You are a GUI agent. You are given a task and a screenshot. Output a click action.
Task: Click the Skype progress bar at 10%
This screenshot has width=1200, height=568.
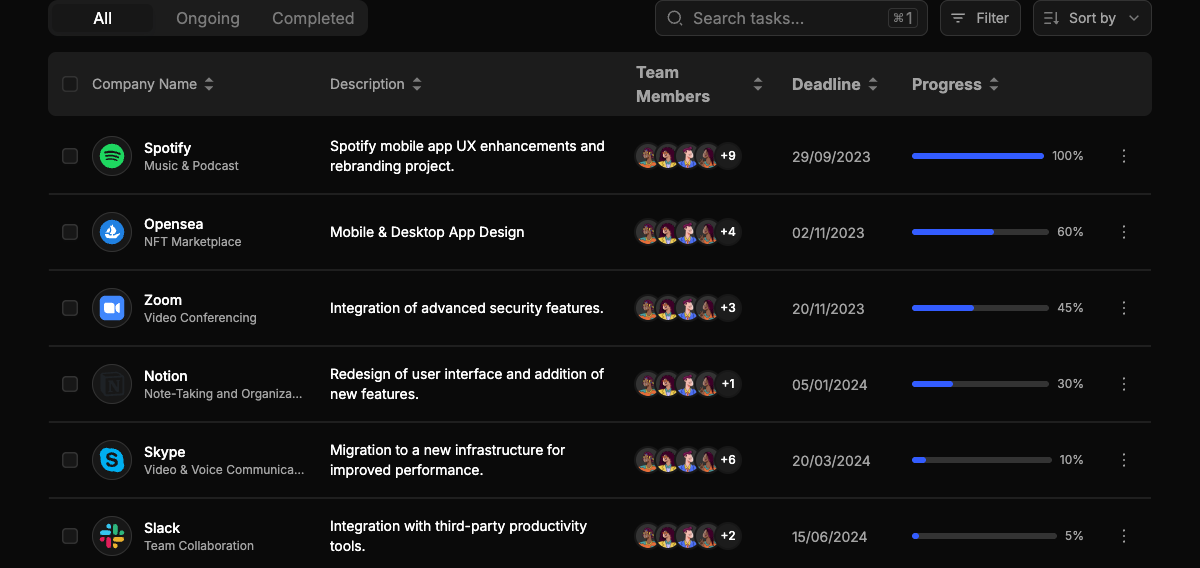coord(982,460)
